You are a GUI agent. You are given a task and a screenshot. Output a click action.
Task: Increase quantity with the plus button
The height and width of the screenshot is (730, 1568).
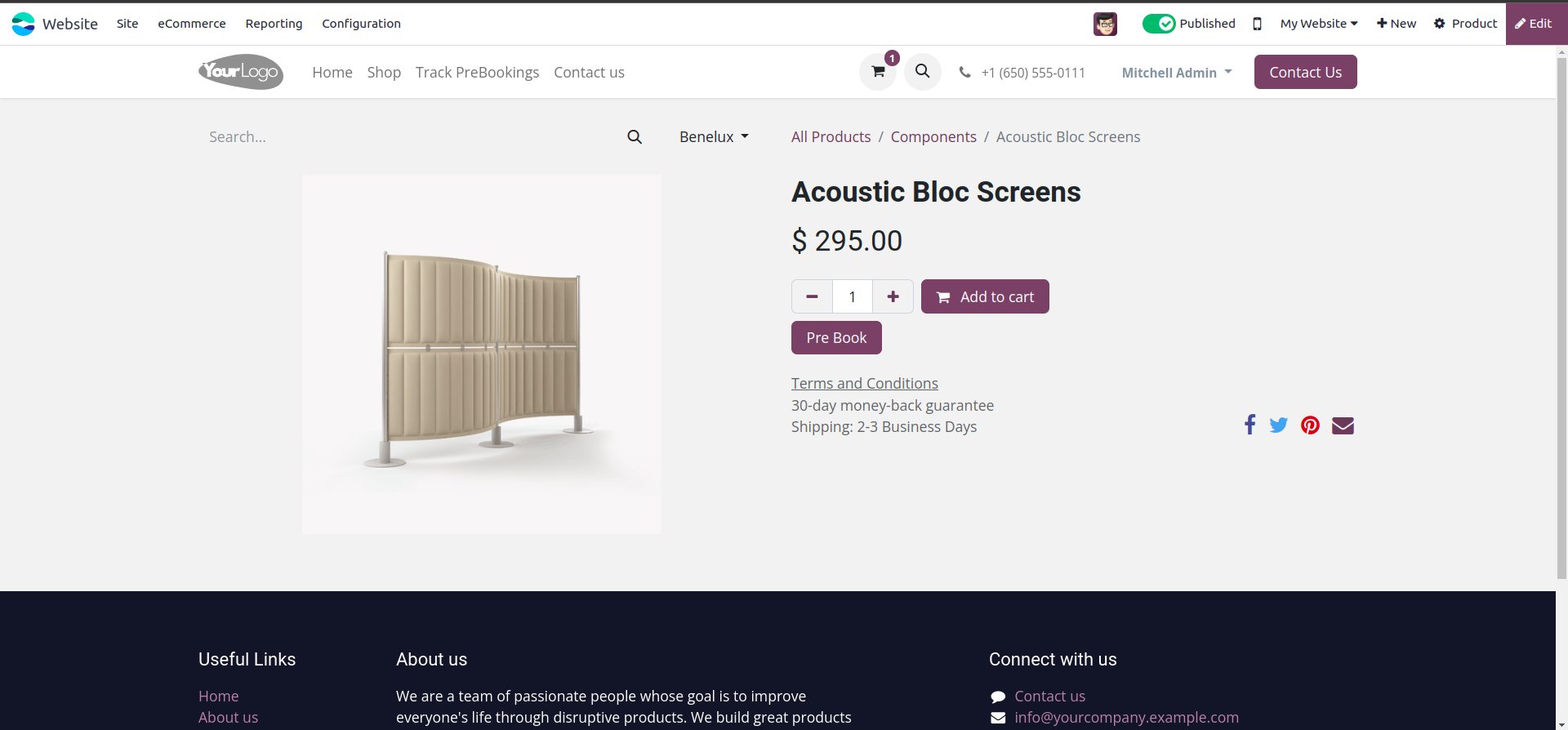pyautogui.click(x=893, y=296)
